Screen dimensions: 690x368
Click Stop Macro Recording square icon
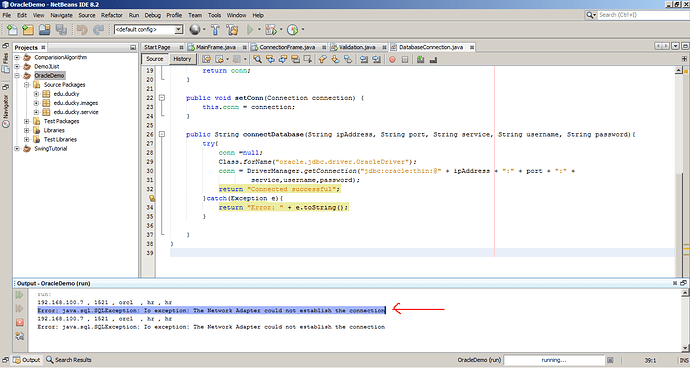click(x=405, y=59)
